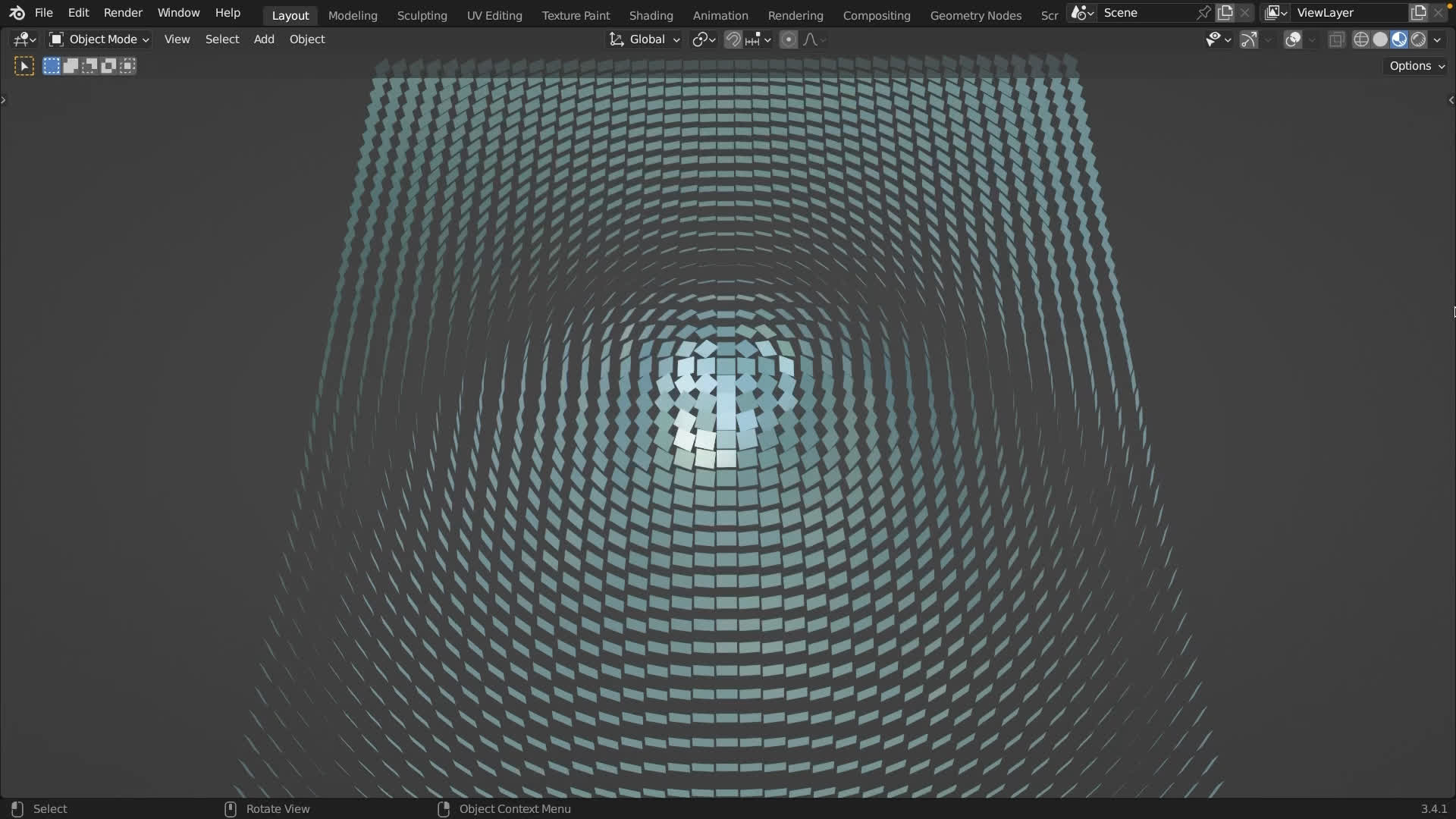Screen dimensions: 1456x819
Task: Create a new scene with the copy icon
Action: [1225, 13]
